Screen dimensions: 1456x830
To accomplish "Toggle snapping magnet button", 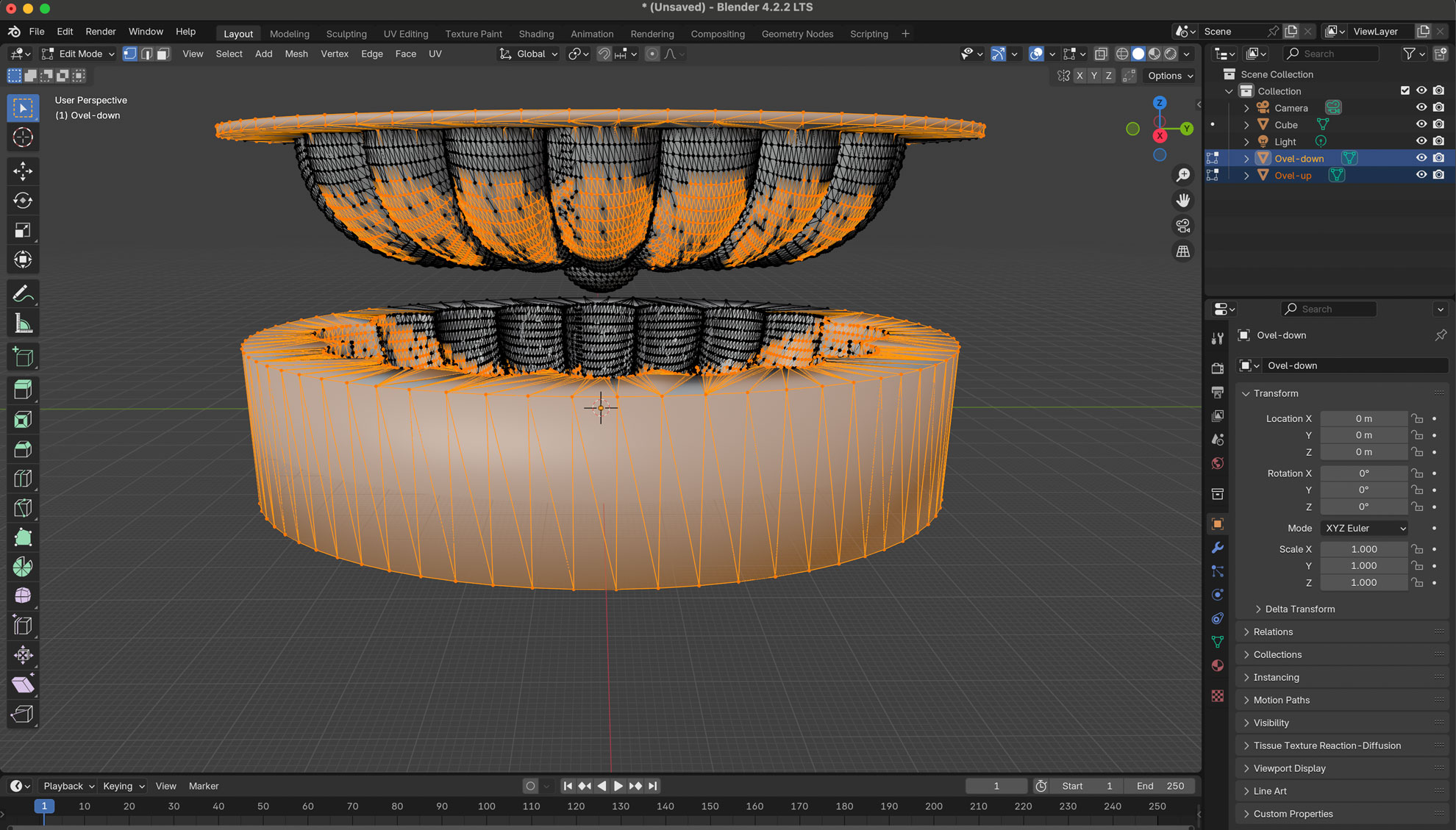I will coord(604,54).
